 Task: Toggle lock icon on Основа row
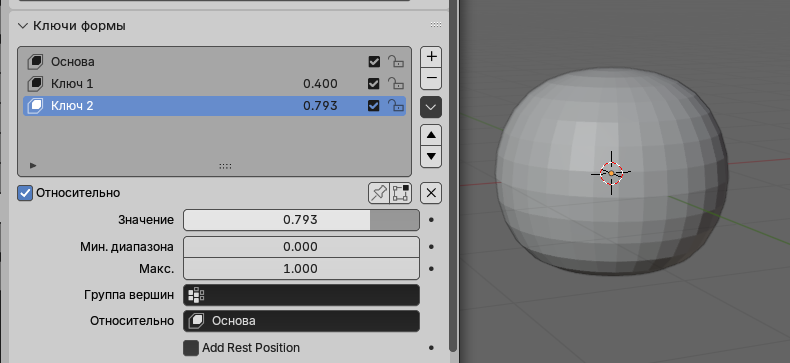tap(396, 62)
